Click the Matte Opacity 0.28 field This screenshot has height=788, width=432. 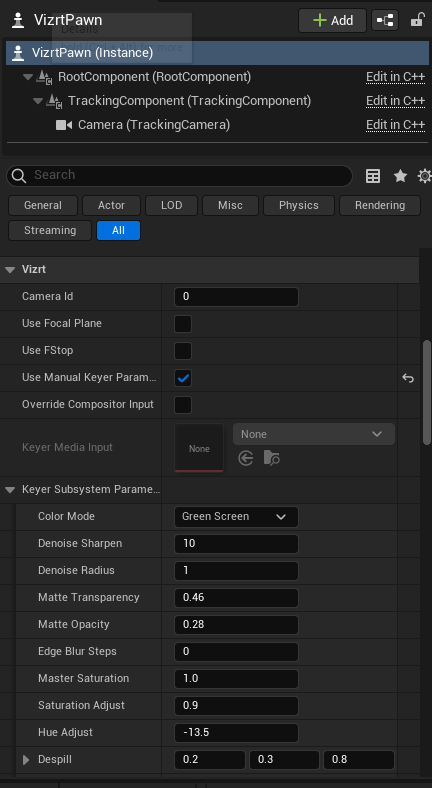pyautogui.click(x=236, y=625)
